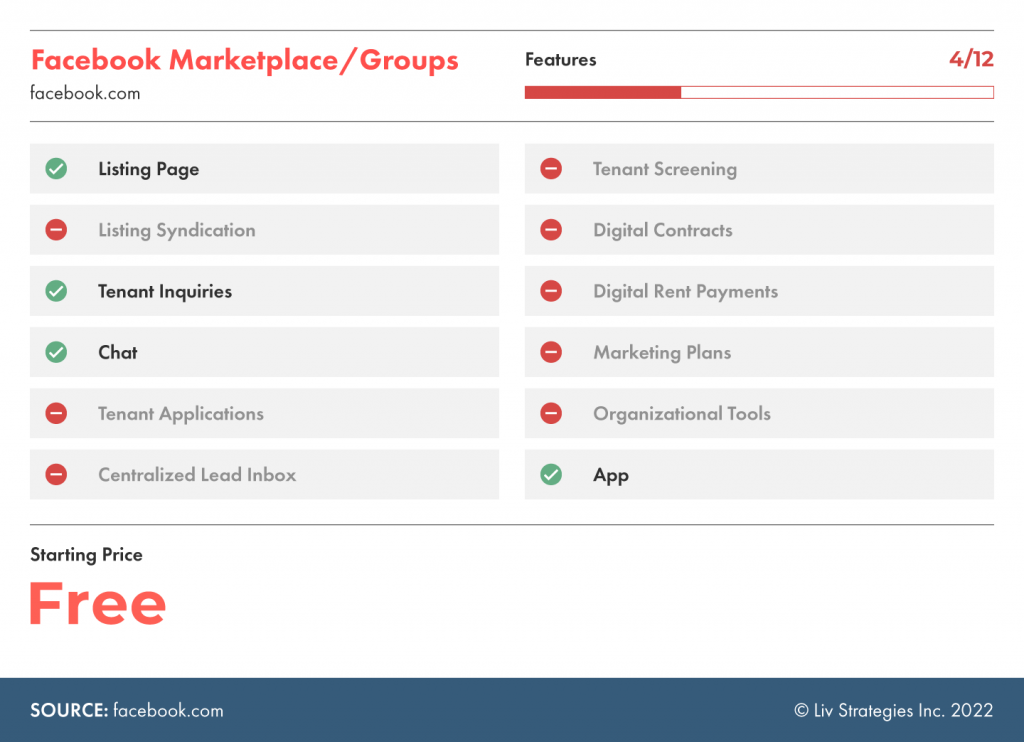
Task: Select the Tenant Applications feature text
Action: point(181,414)
